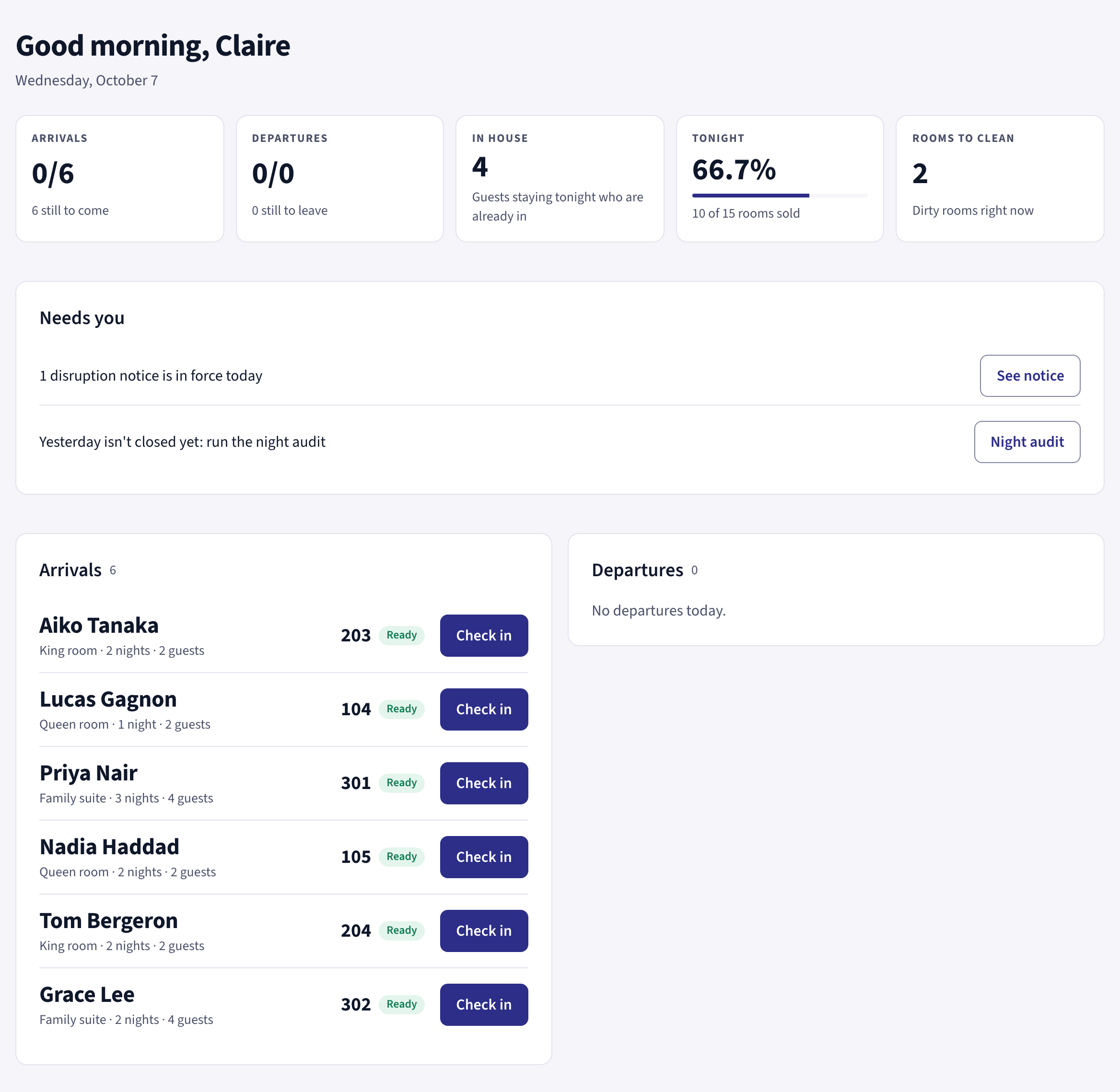Click the Tonight occupancy progress bar
Viewport: 1120px width, 1092px height.
click(779, 196)
